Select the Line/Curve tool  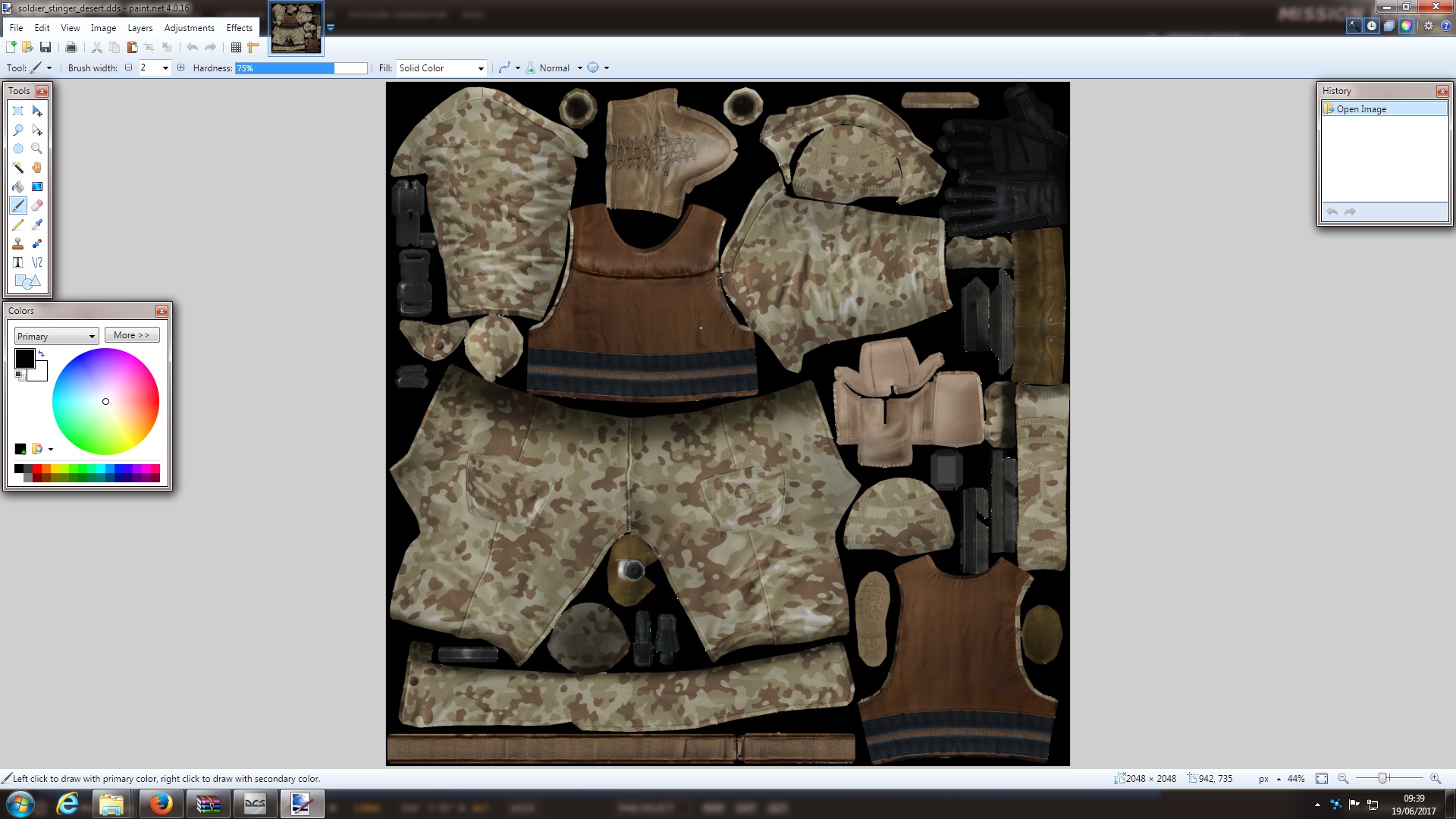pyautogui.click(x=37, y=262)
